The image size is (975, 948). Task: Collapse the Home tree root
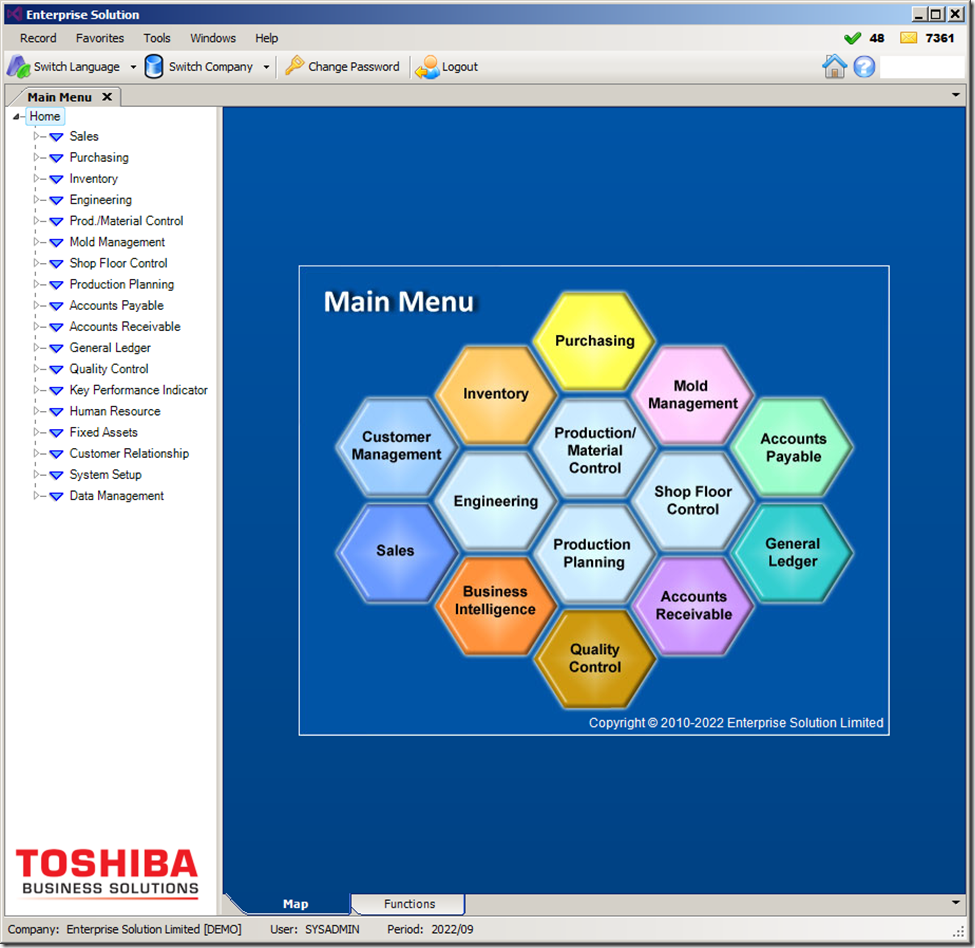pyautogui.click(x=18, y=117)
